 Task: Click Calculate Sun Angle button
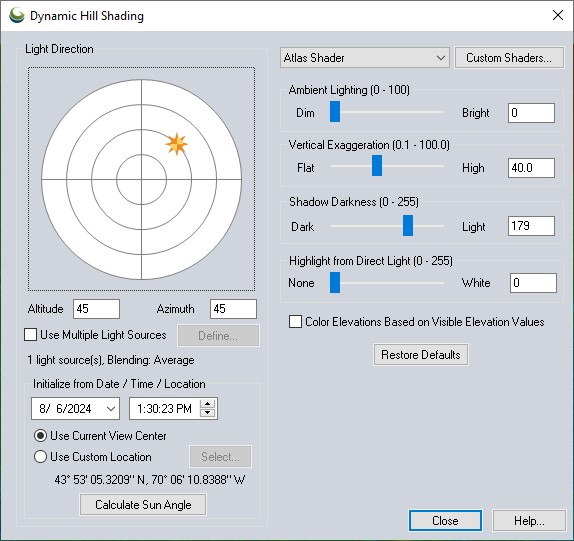[143, 505]
